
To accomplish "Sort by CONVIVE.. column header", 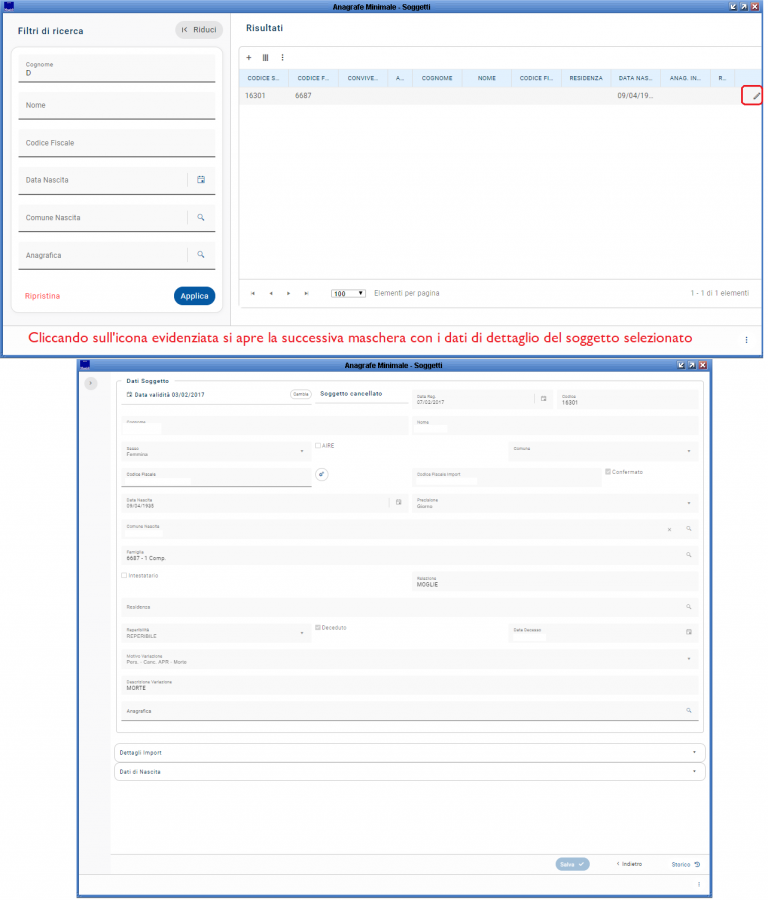I will point(364,78).
